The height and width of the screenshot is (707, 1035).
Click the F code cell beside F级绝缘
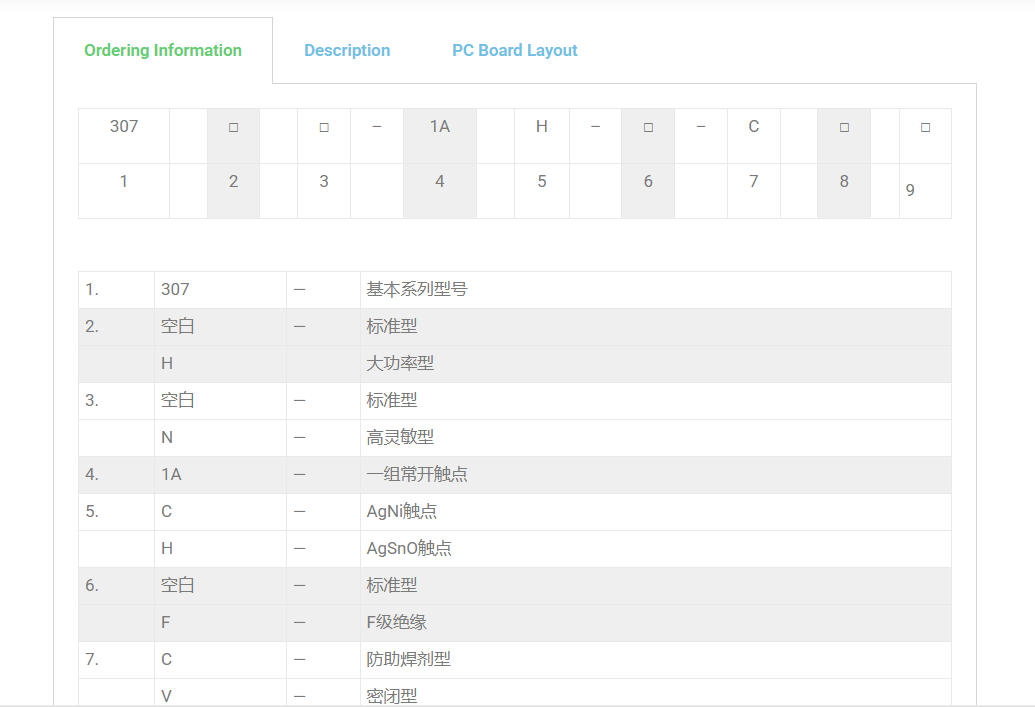[166, 622]
